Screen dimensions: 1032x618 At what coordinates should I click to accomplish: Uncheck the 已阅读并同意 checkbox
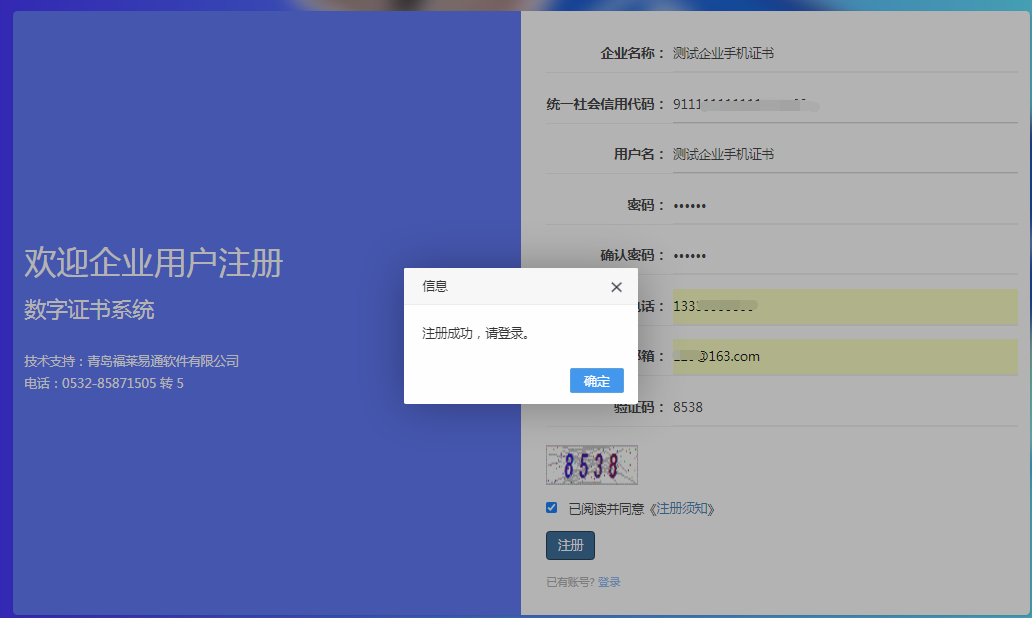click(x=552, y=508)
